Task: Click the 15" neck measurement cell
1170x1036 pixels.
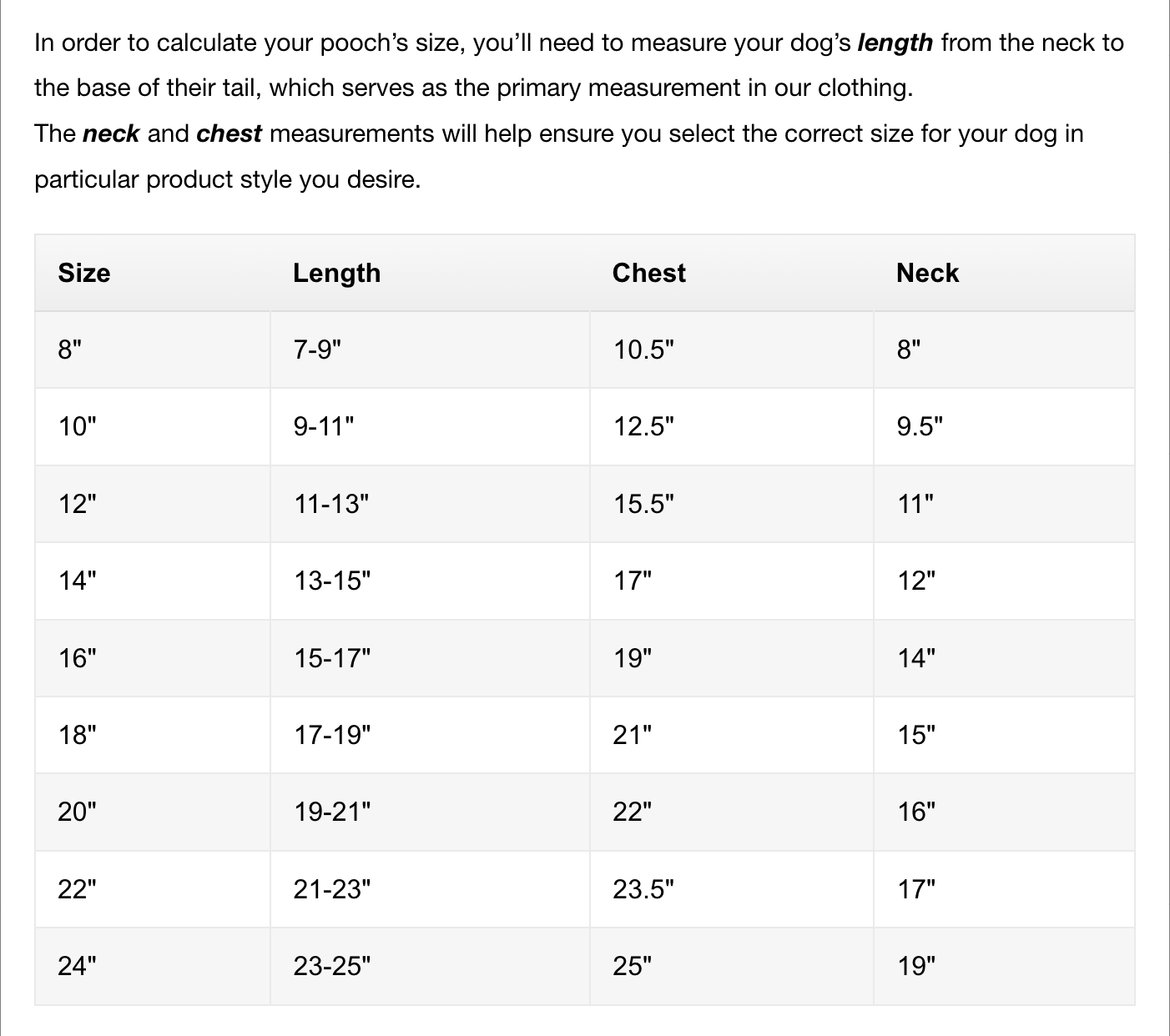Action: click(916, 735)
